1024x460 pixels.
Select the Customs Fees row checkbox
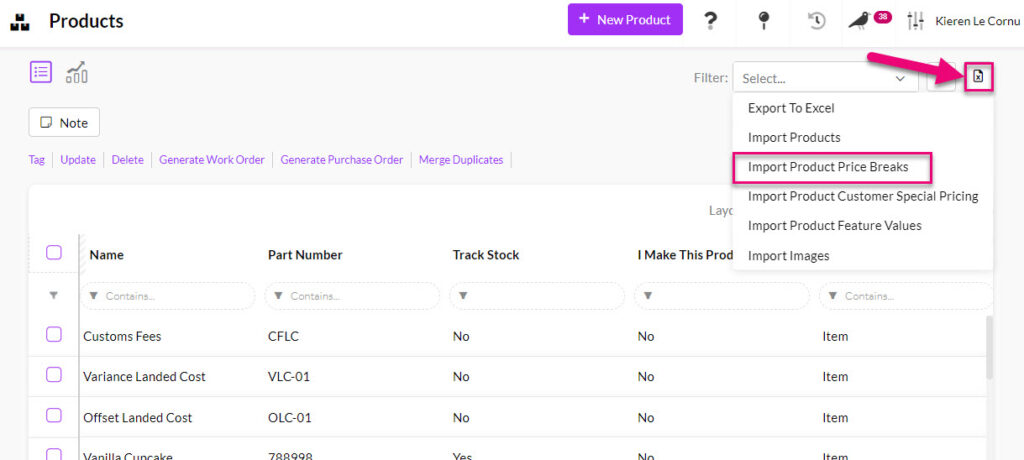tap(54, 335)
